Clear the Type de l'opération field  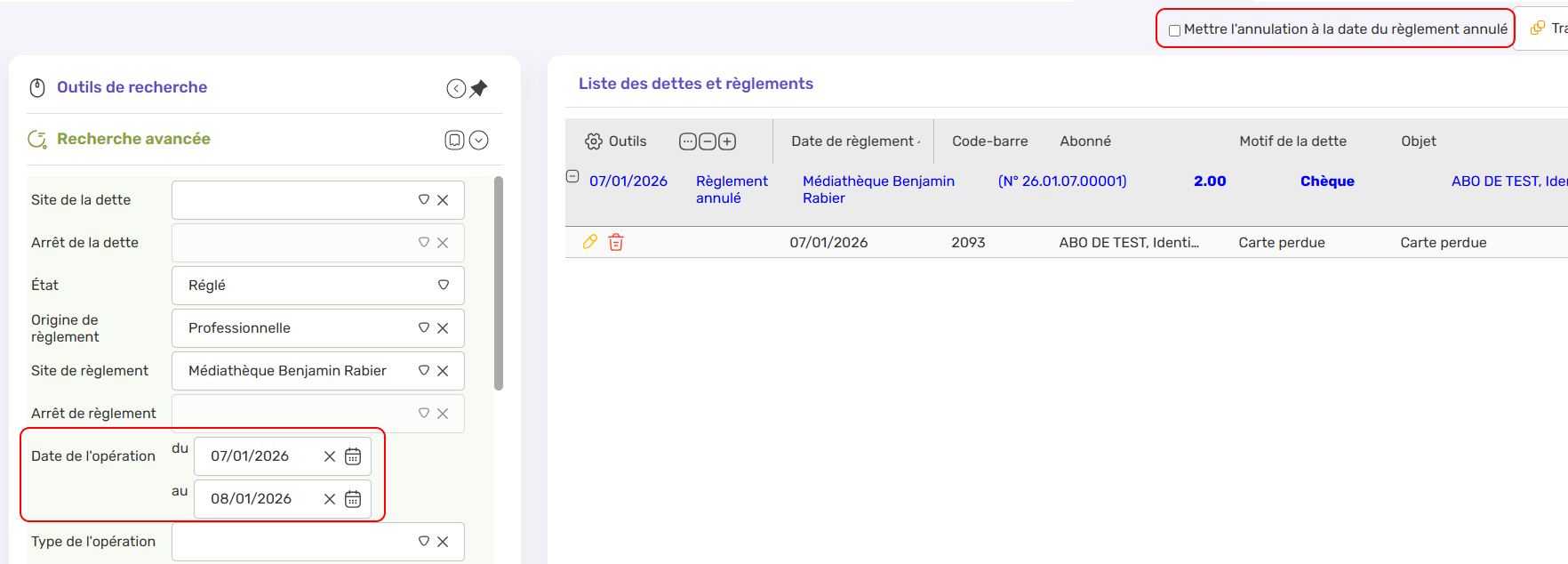point(443,542)
